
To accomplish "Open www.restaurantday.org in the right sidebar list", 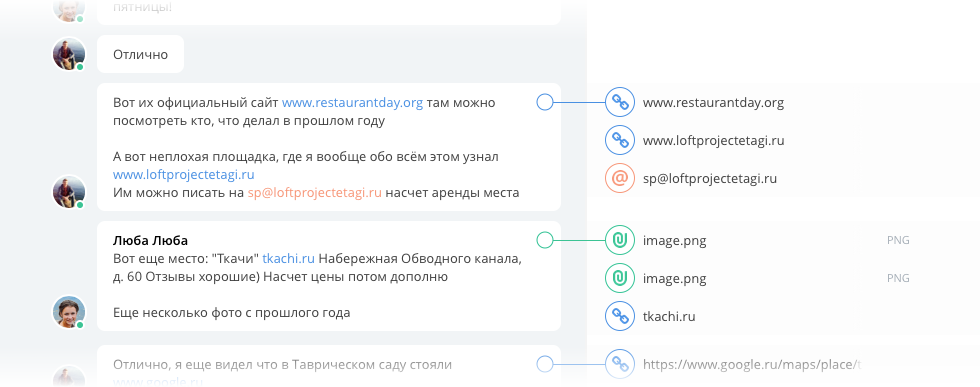I will point(713,103).
